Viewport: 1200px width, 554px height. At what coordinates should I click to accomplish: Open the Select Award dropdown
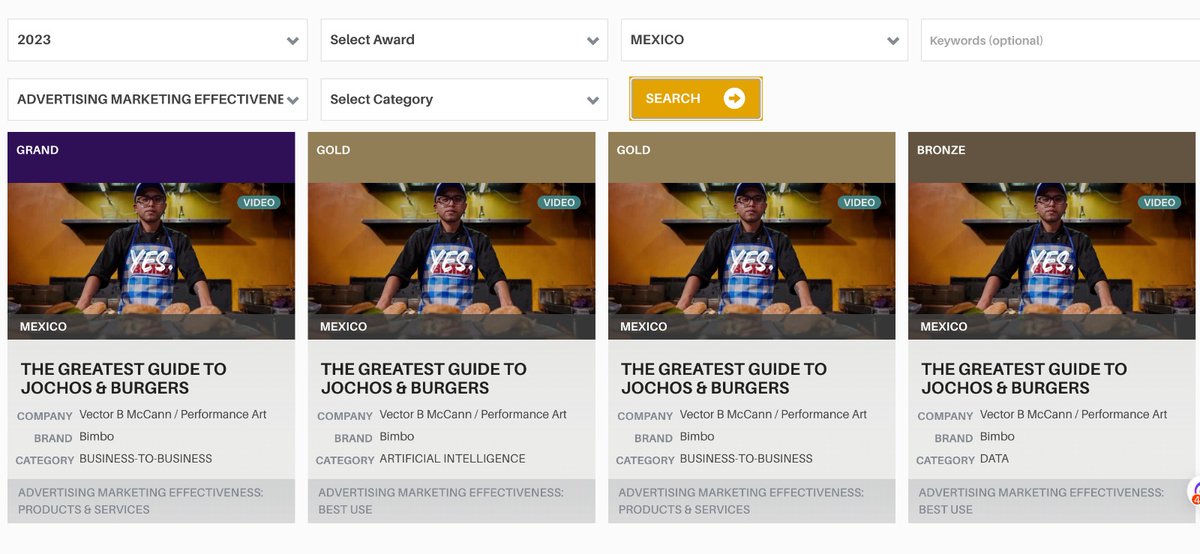click(464, 40)
